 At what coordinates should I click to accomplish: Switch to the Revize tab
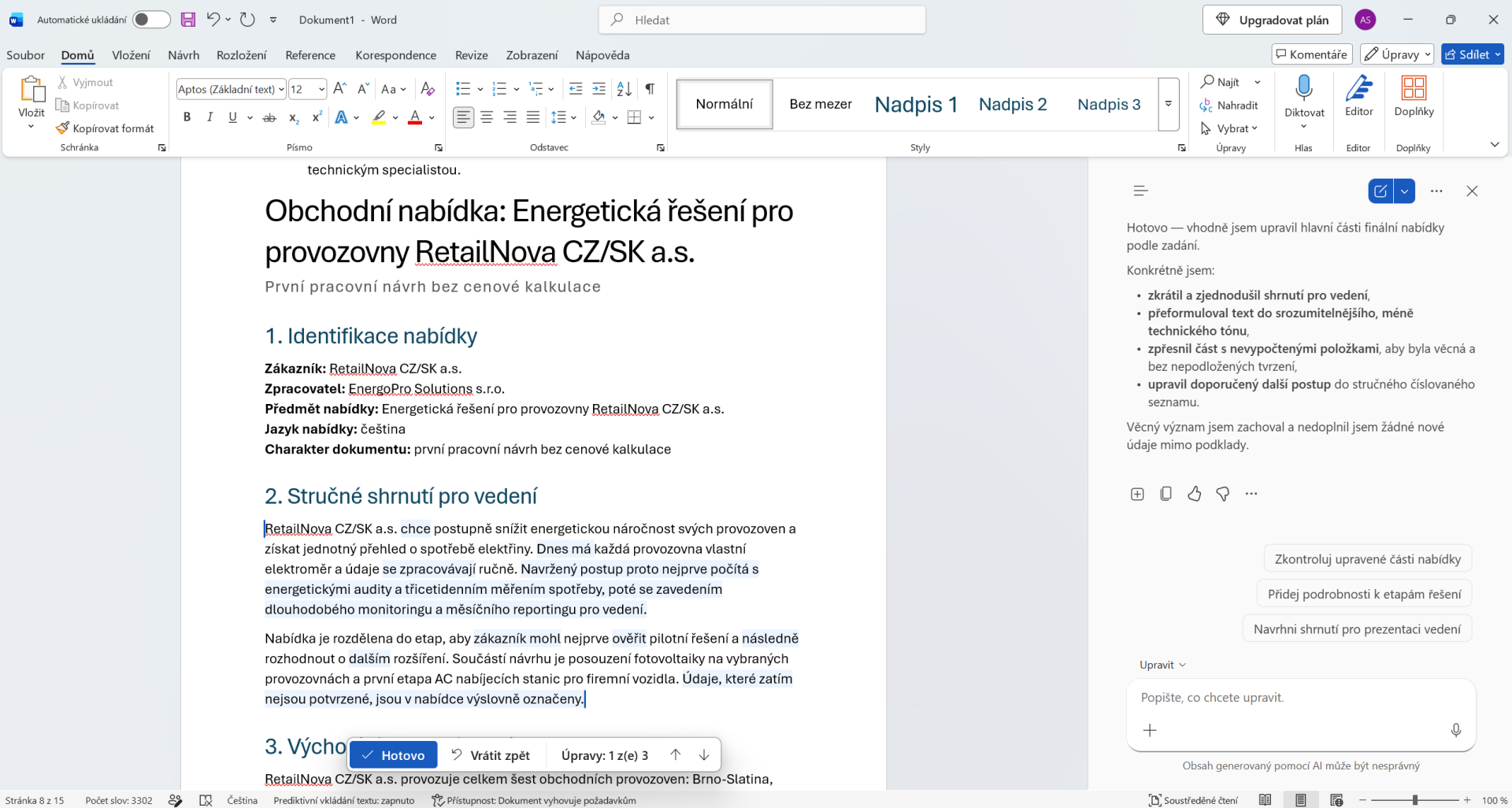(x=471, y=55)
